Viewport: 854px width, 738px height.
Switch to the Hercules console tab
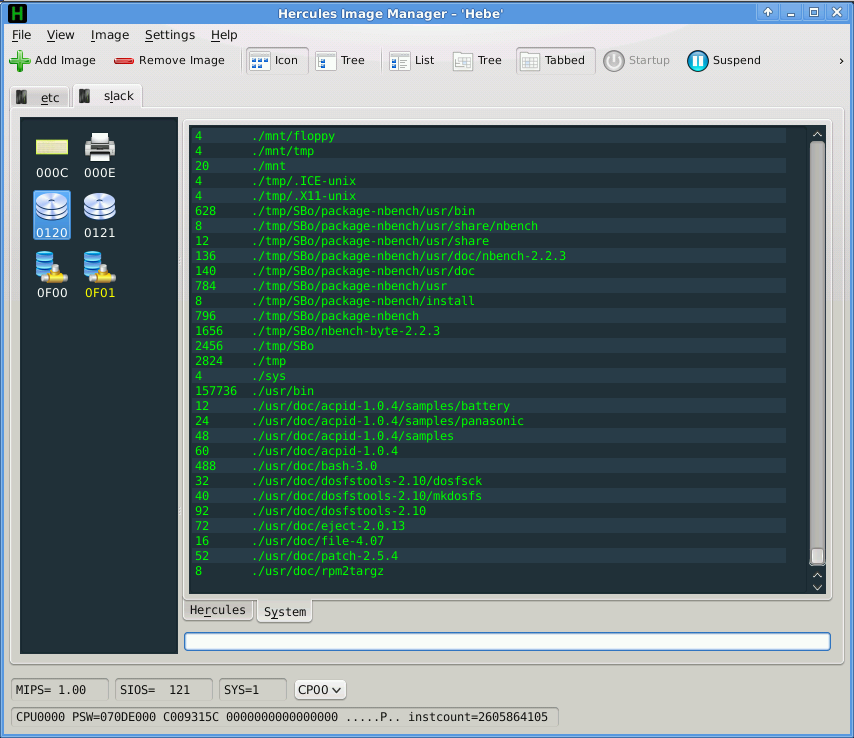tap(218, 610)
